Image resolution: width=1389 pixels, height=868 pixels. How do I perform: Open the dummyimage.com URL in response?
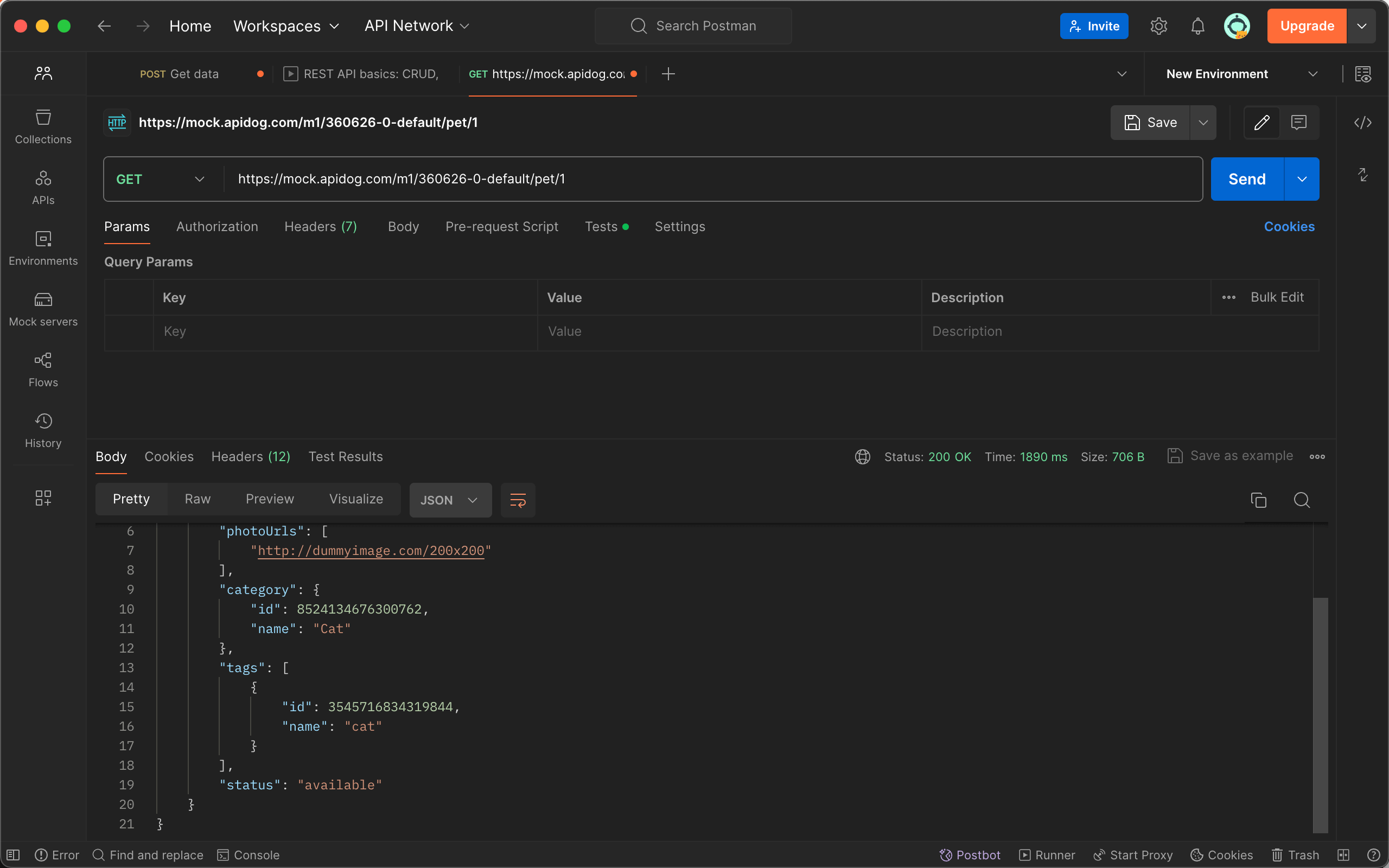click(371, 551)
